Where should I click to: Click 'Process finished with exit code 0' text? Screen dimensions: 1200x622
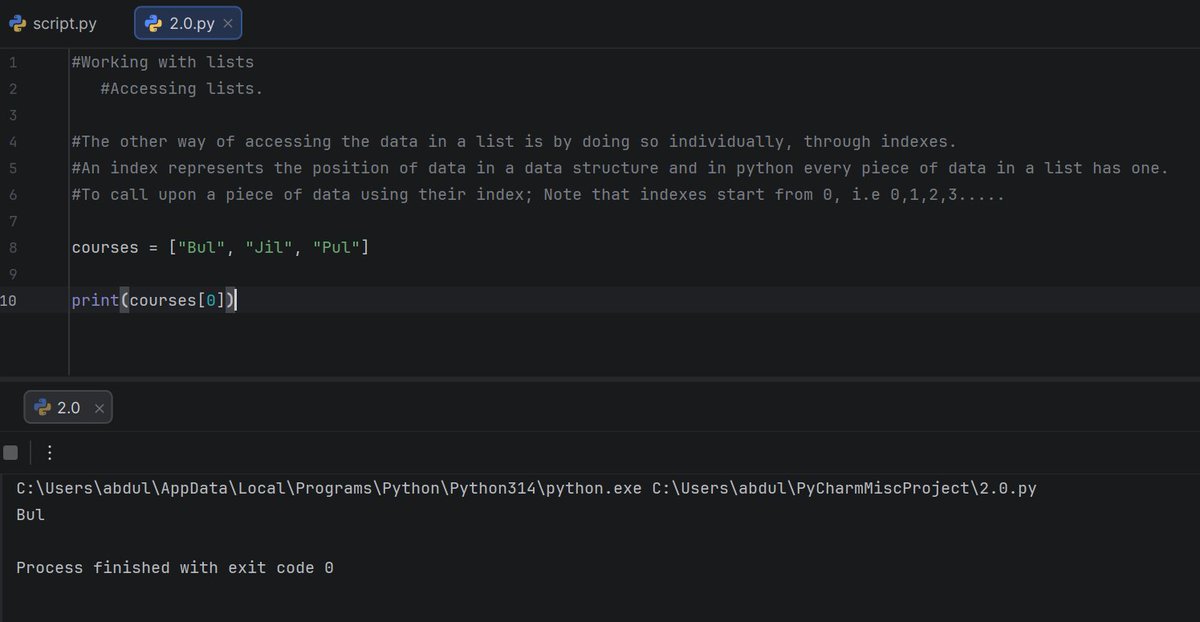click(x=175, y=568)
